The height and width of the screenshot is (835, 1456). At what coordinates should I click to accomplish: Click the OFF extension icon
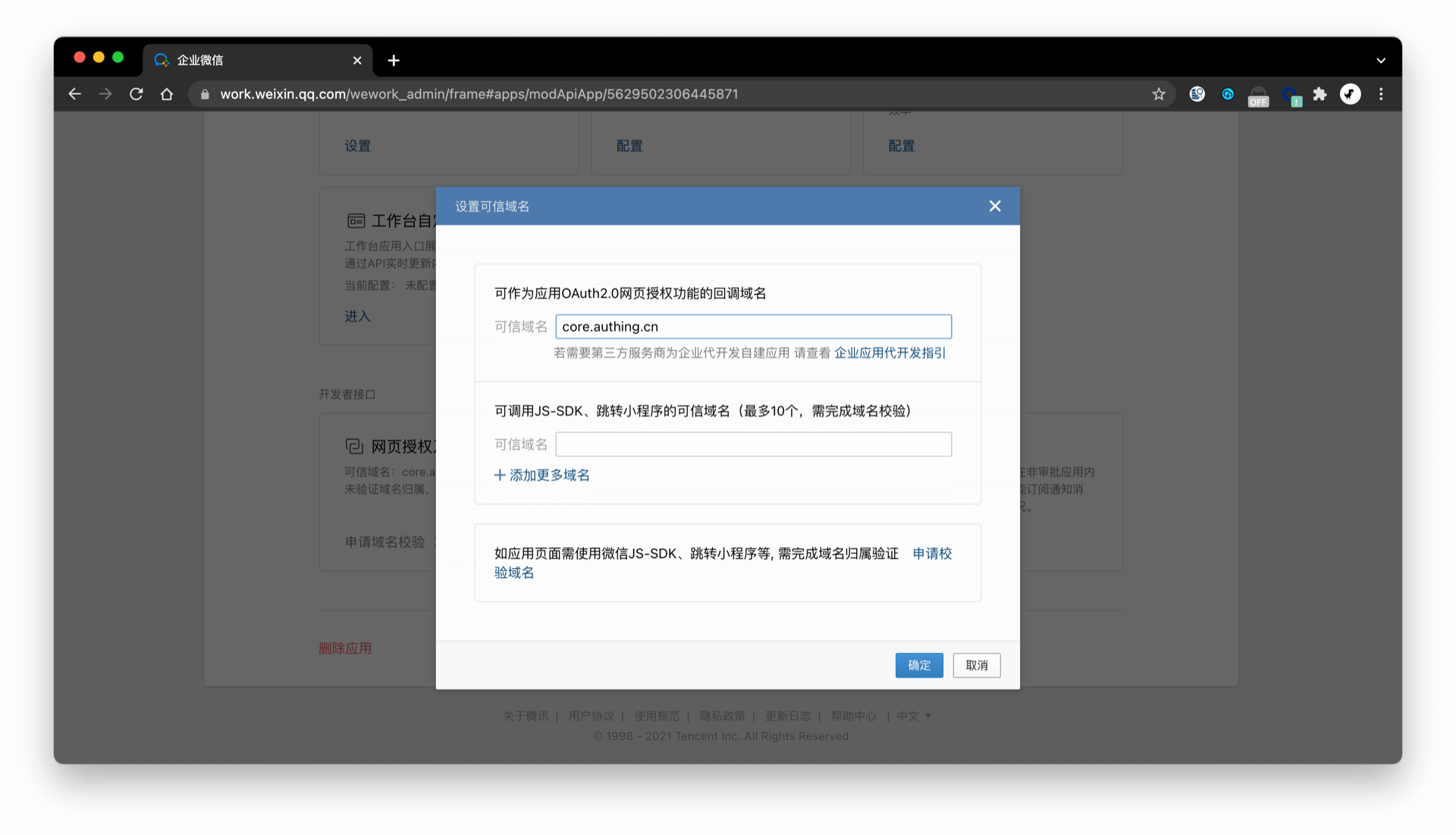coord(1258,96)
